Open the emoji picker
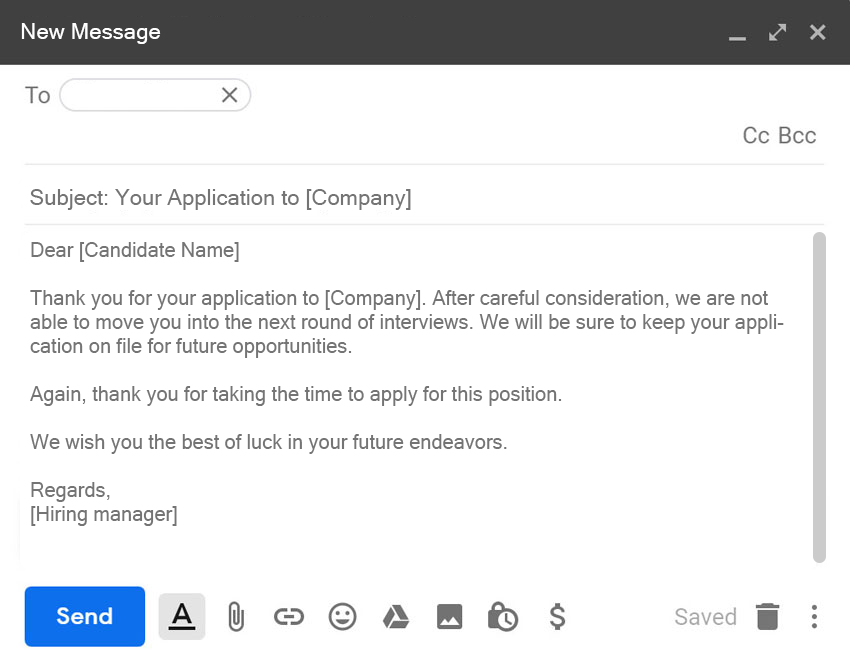Viewport: 850px width, 668px height. [342, 617]
